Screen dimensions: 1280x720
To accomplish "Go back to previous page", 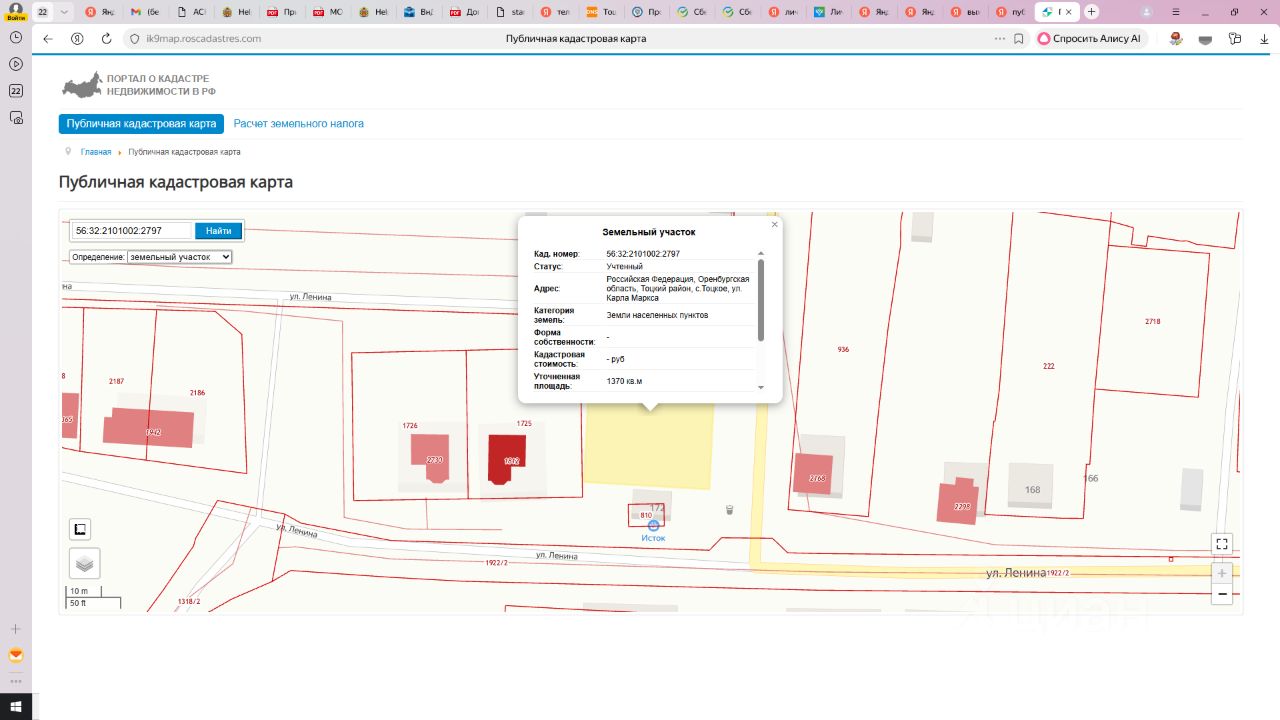I will coord(48,38).
